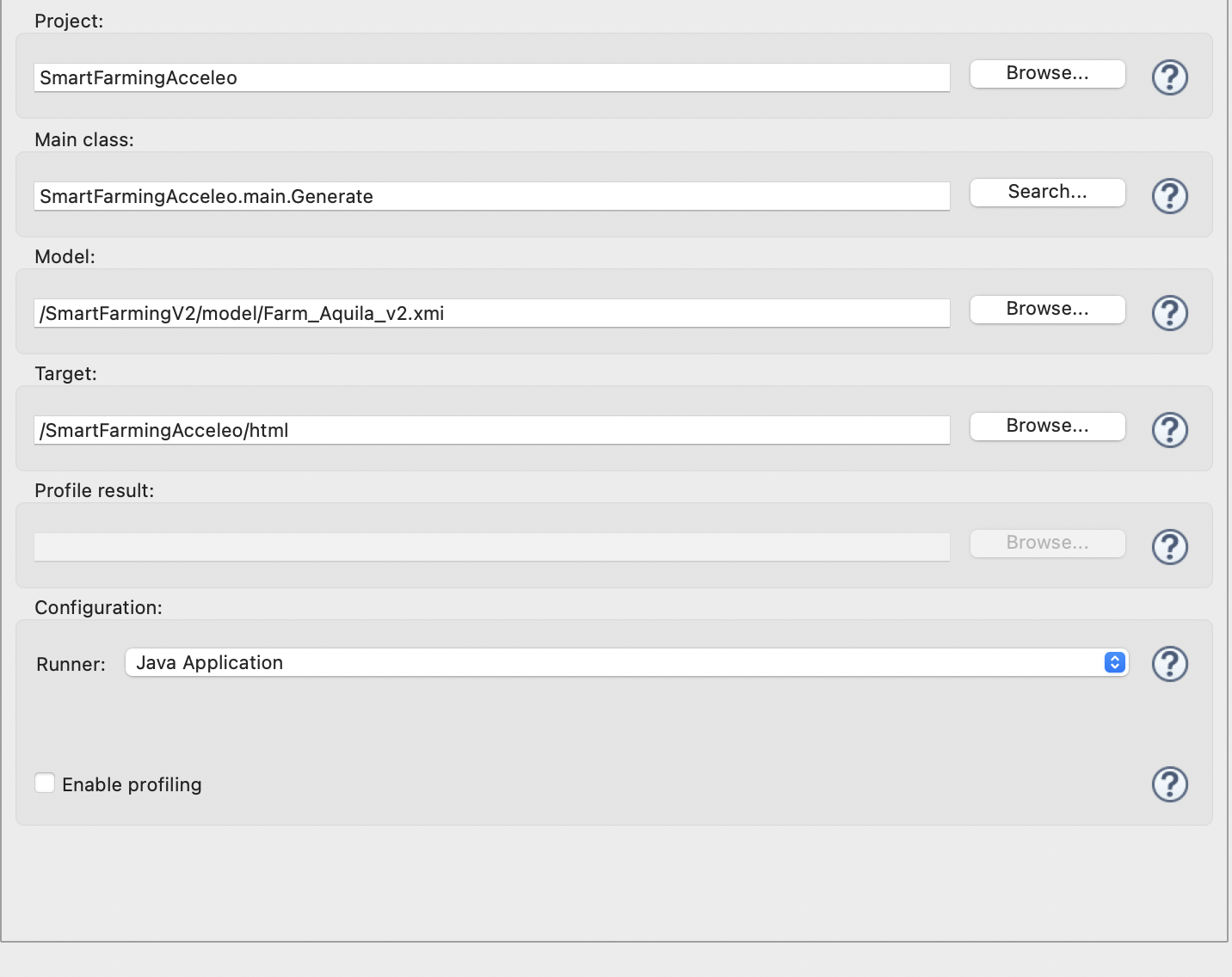Search for a different Main class
Viewport: 1232px width, 977px height.
1047,192
